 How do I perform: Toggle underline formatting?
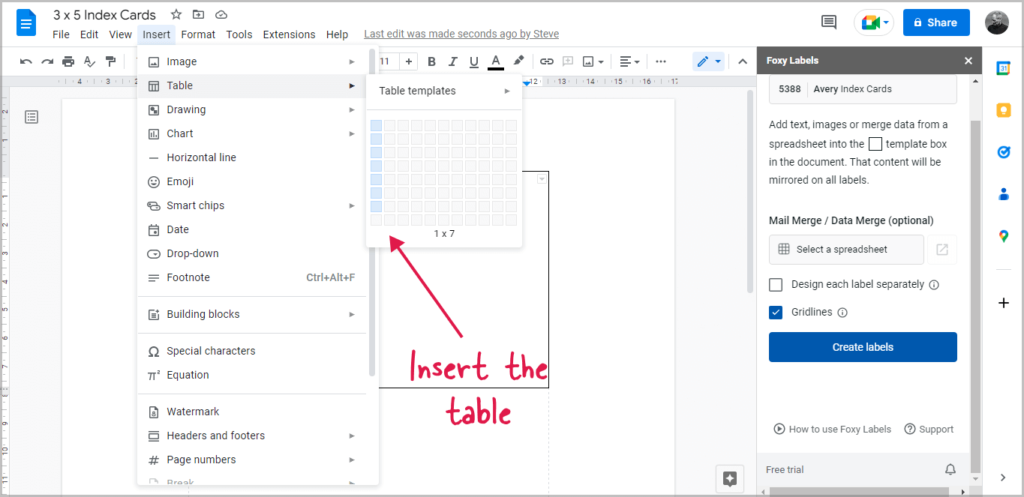click(x=474, y=61)
